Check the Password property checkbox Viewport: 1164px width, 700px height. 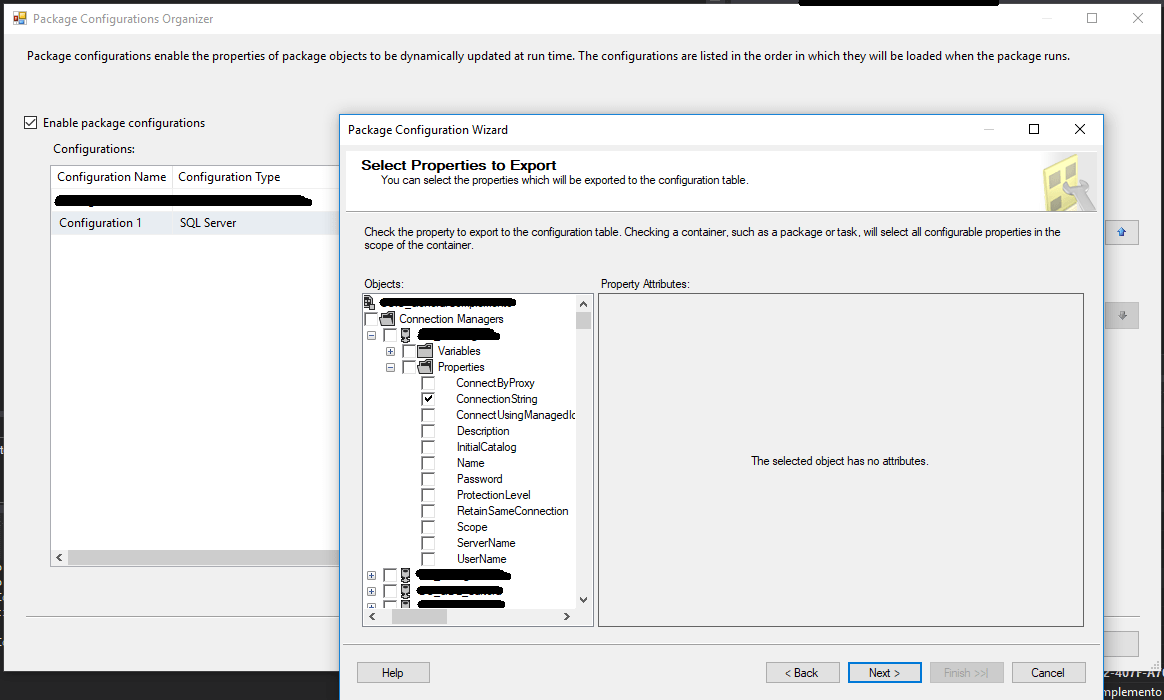point(429,479)
